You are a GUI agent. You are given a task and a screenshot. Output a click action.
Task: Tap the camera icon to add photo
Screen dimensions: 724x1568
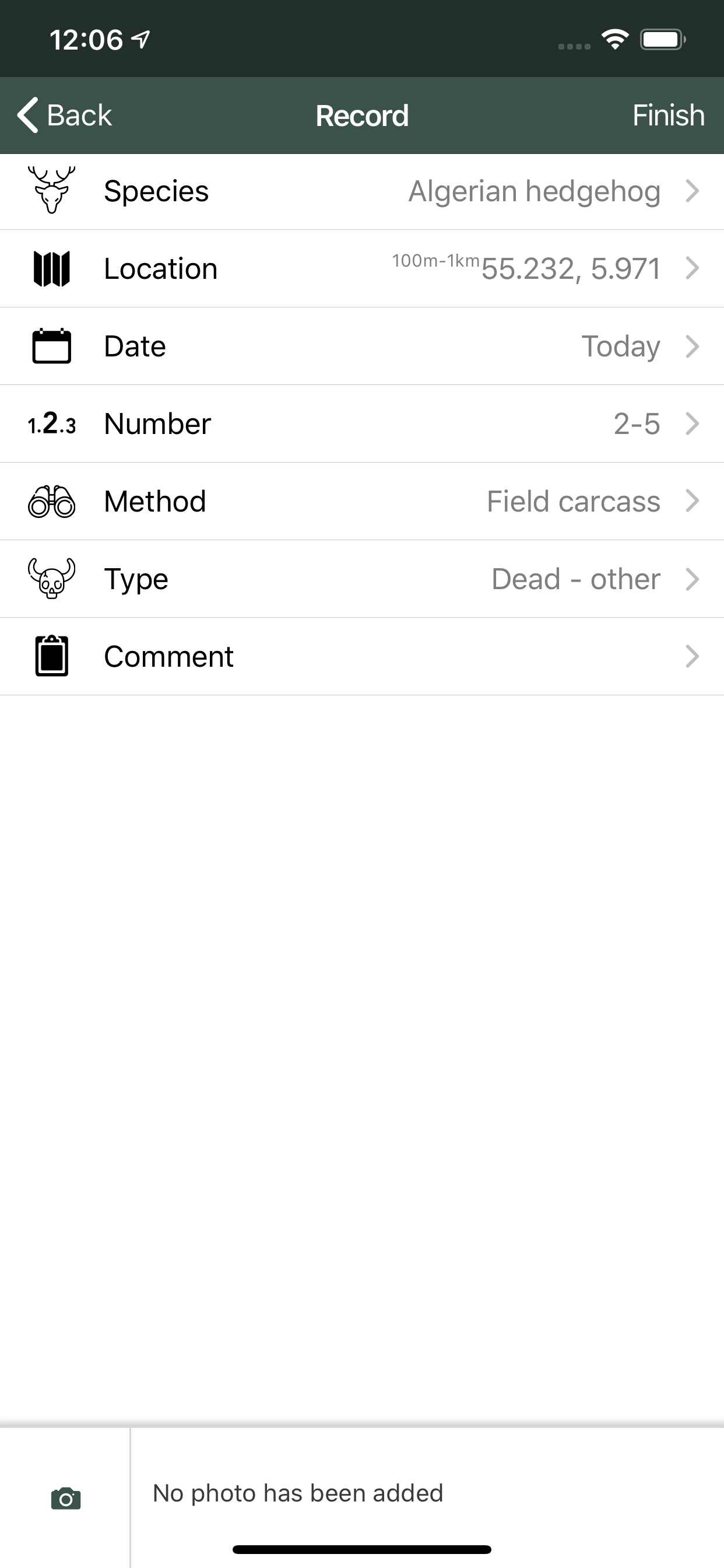(x=66, y=1498)
